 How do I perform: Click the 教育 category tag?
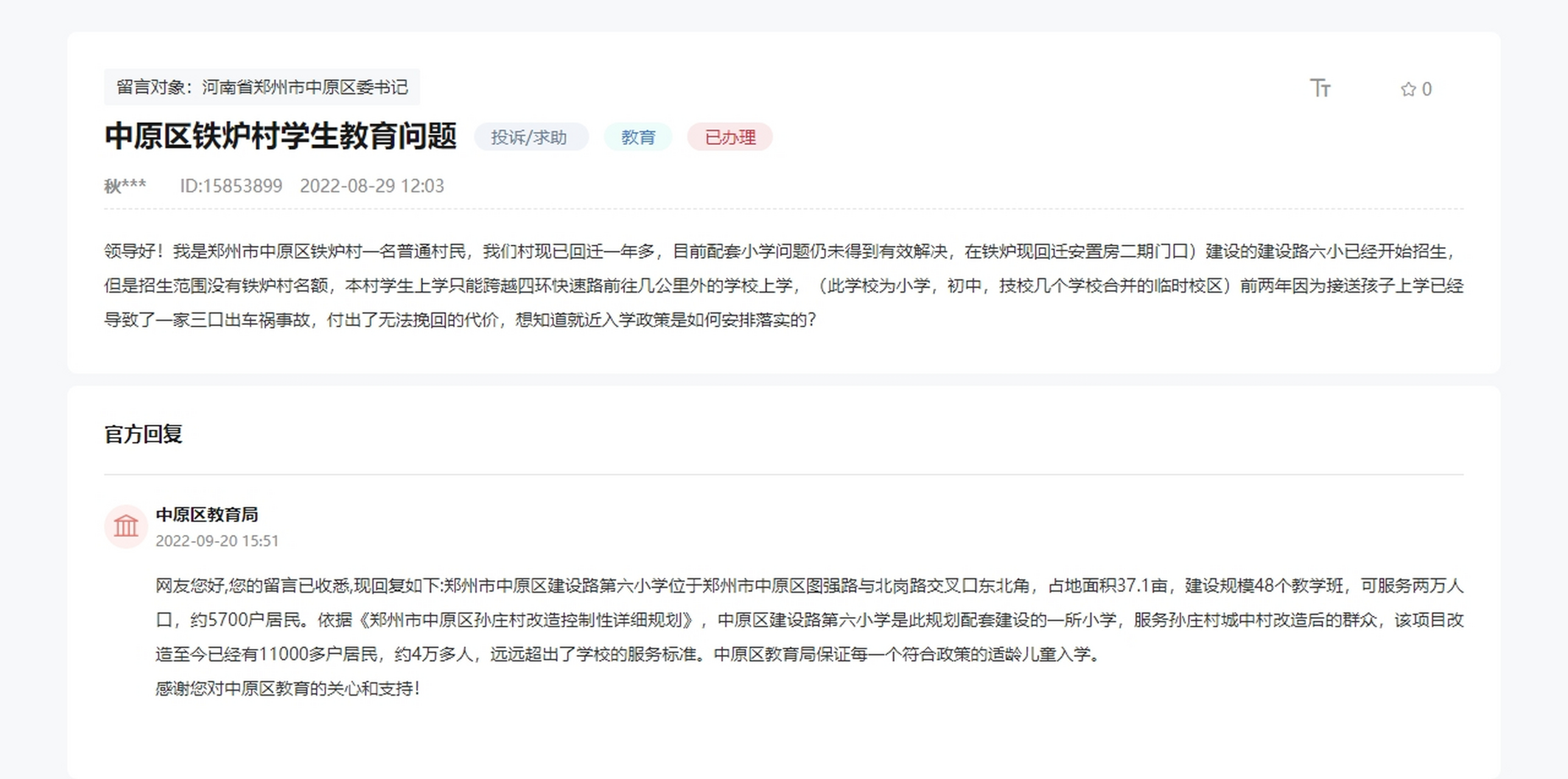pyautogui.click(x=638, y=137)
